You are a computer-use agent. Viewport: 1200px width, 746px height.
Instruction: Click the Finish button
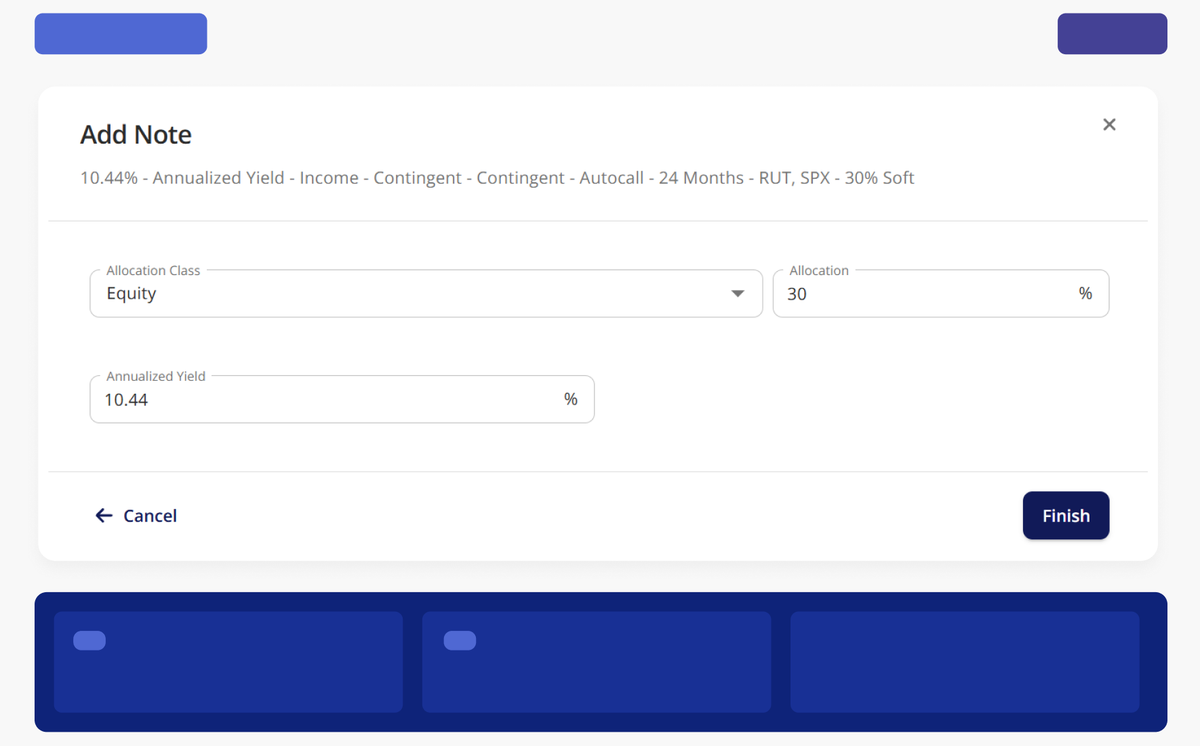point(1066,516)
